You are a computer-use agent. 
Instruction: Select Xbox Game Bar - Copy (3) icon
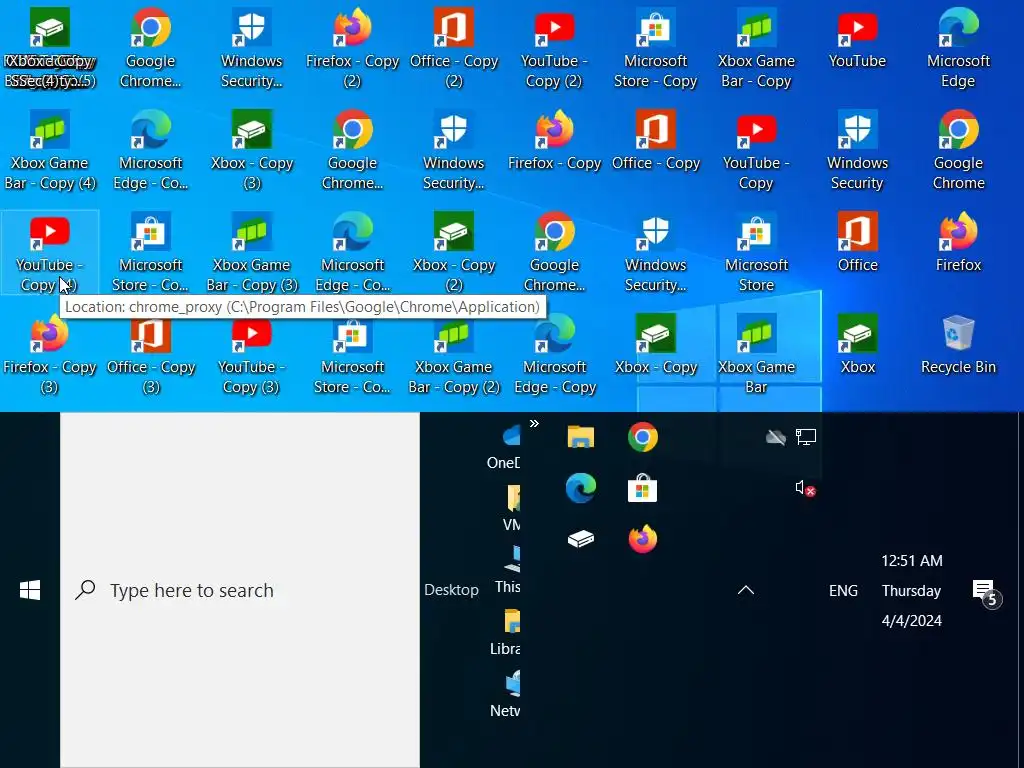click(x=252, y=253)
